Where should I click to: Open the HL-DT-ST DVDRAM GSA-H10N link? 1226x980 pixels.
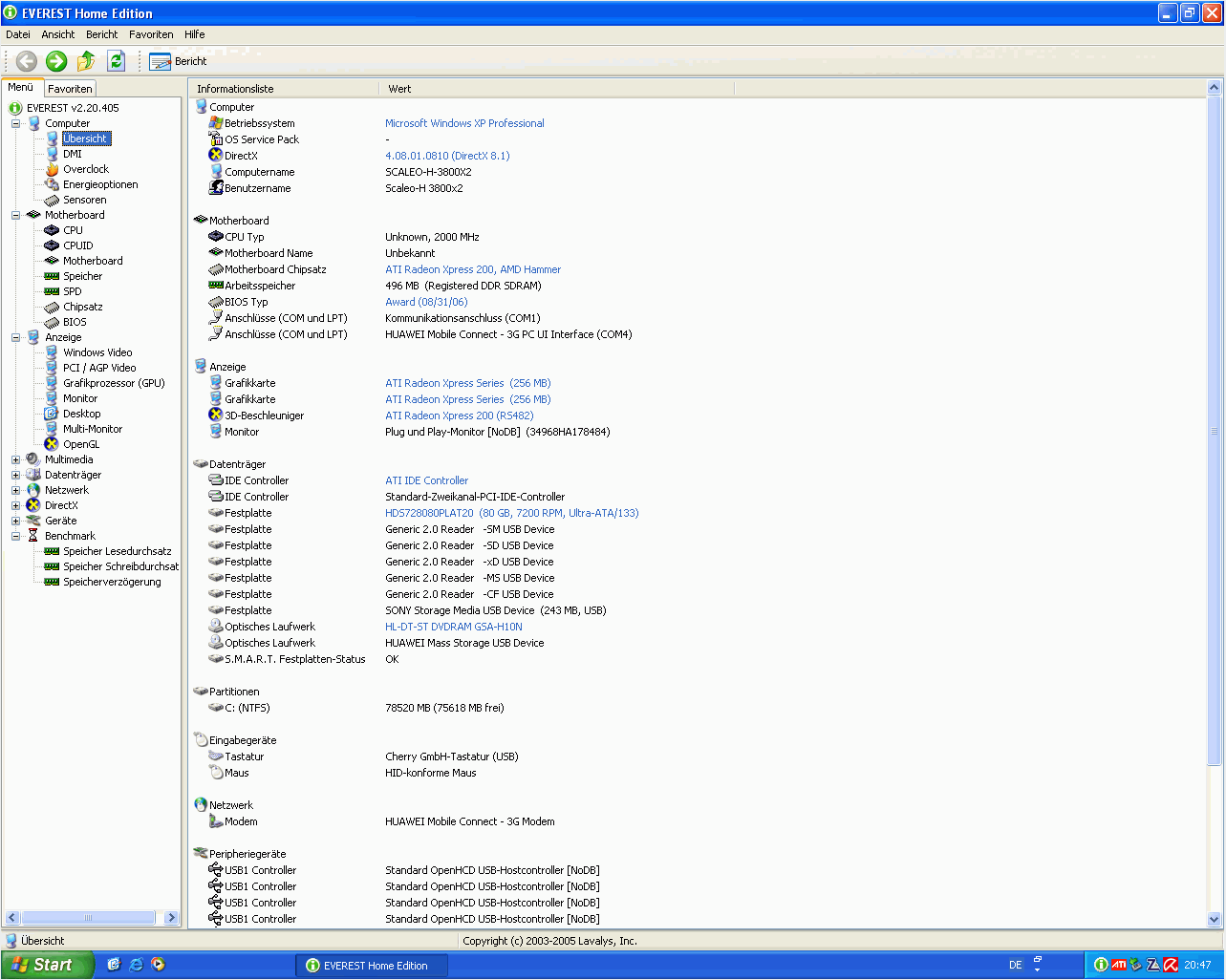(454, 627)
